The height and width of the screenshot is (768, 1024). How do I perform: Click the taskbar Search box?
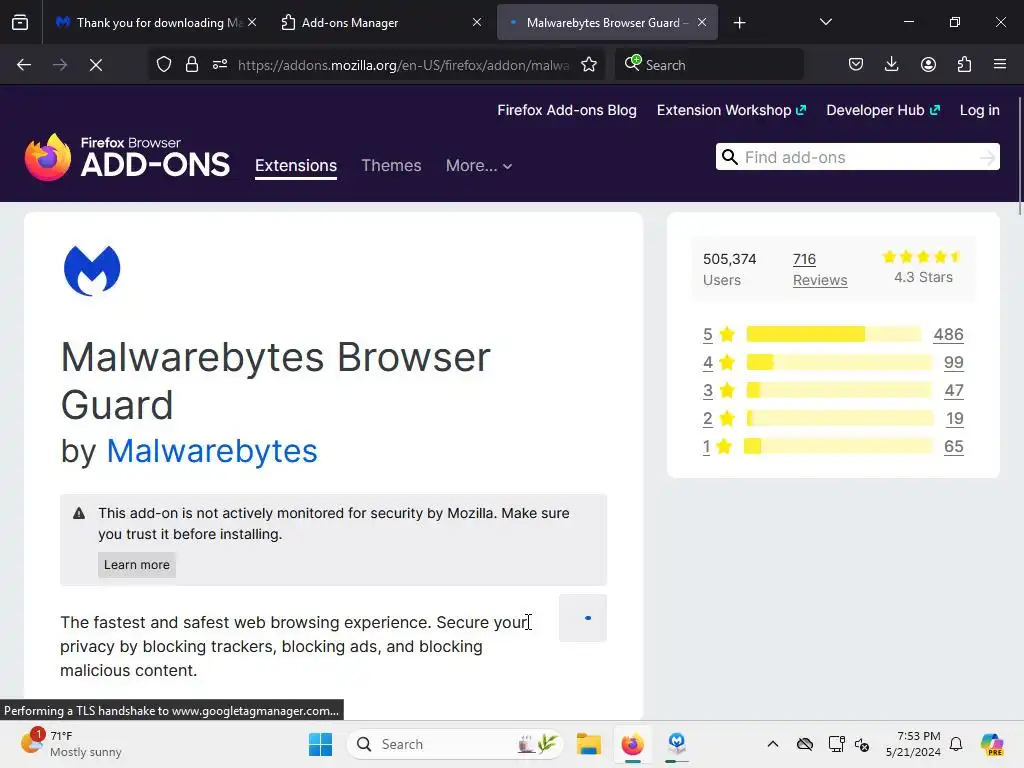click(455, 744)
